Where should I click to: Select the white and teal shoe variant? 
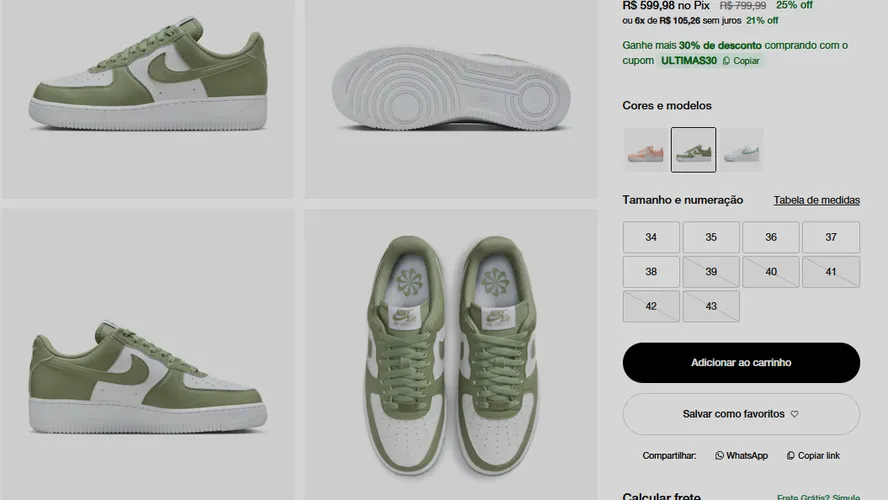point(741,149)
